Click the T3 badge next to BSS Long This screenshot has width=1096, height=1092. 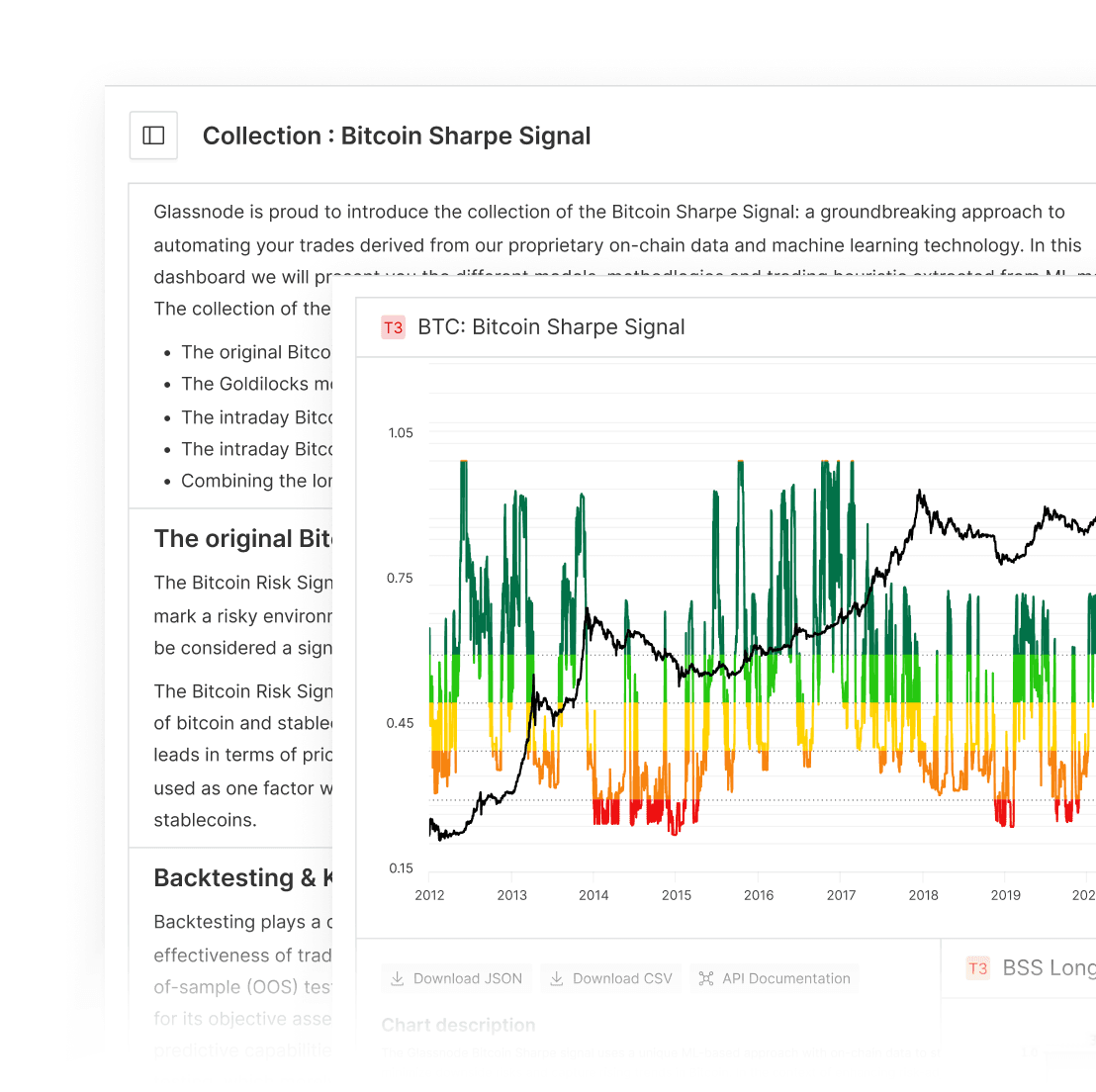point(977,968)
